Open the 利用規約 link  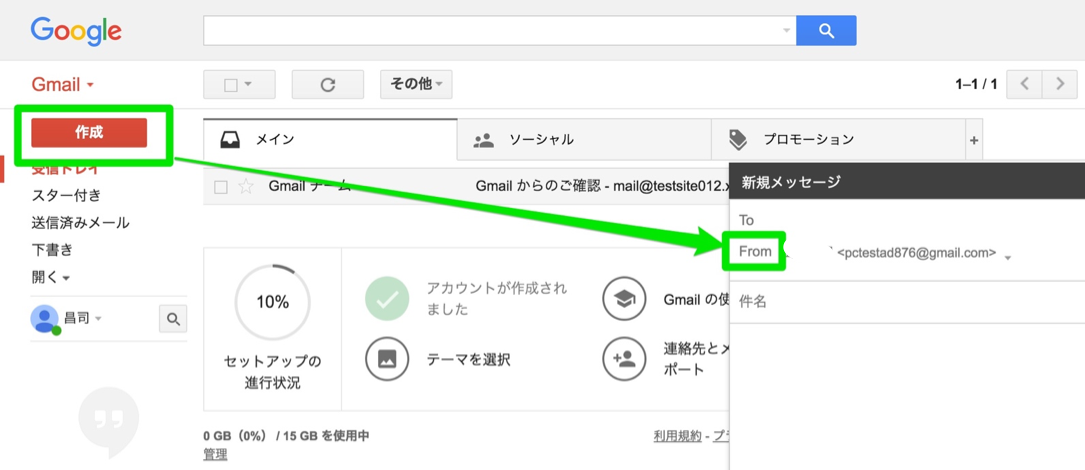click(x=677, y=435)
